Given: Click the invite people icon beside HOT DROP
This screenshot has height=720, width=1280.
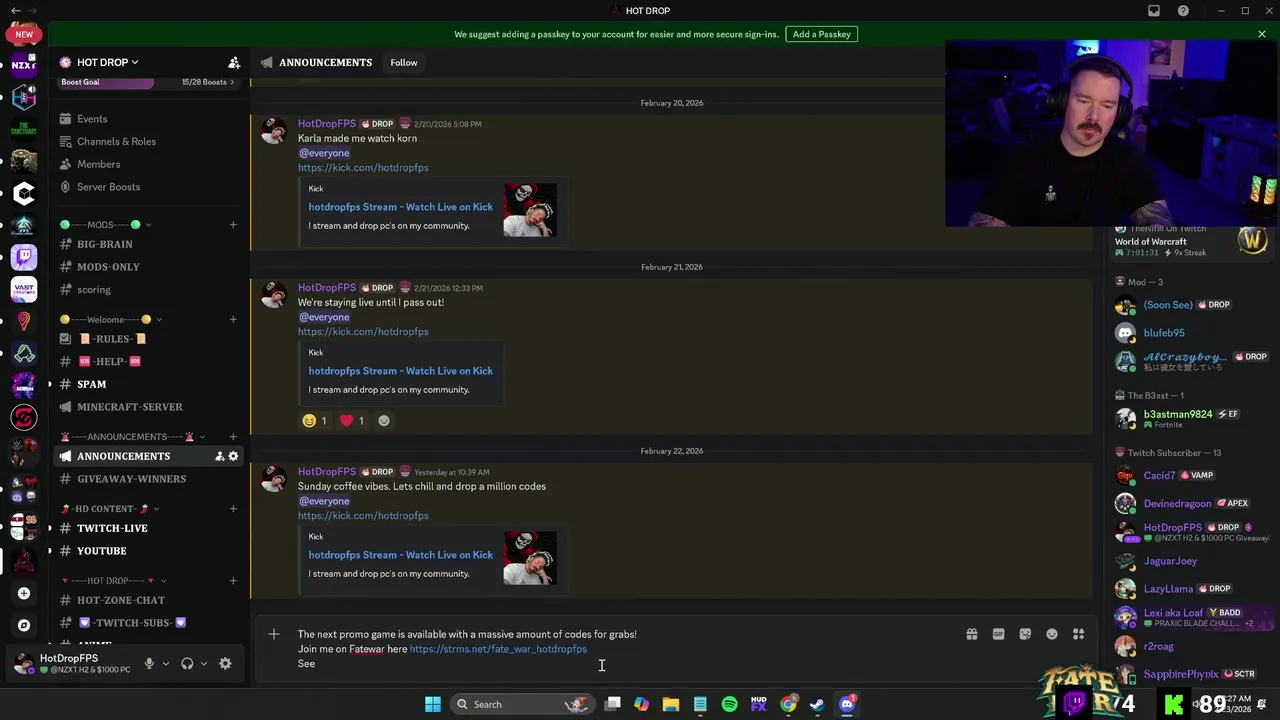Looking at the screenshot, I should (x=233, y=62).
